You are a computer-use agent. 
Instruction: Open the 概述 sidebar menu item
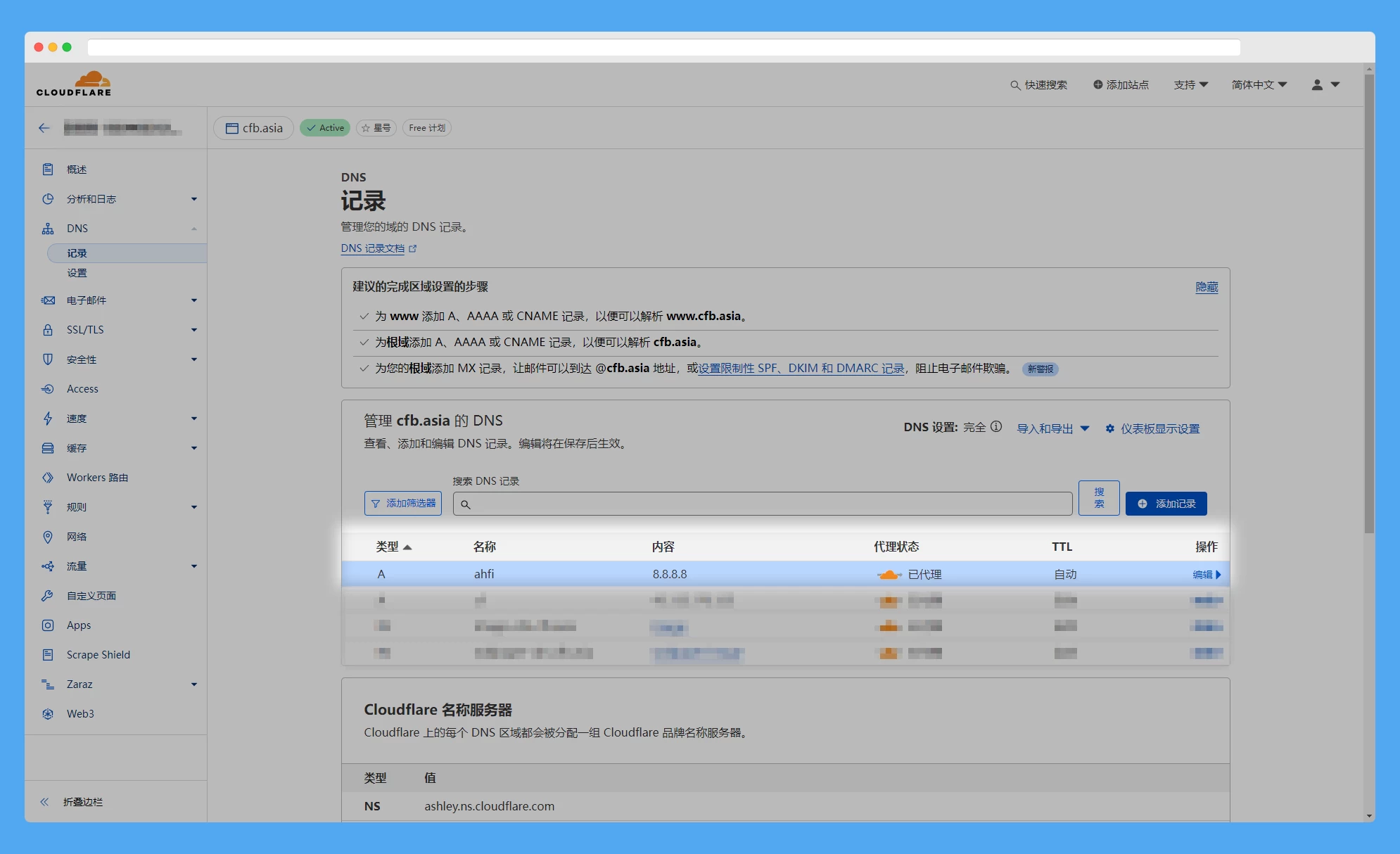tap(77, 170)
